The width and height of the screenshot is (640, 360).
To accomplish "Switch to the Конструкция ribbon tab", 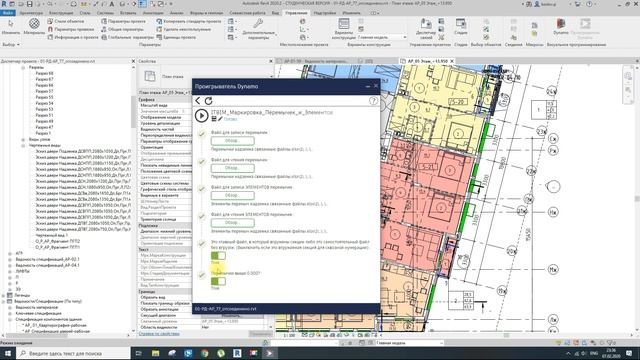I will click(61, 13).
